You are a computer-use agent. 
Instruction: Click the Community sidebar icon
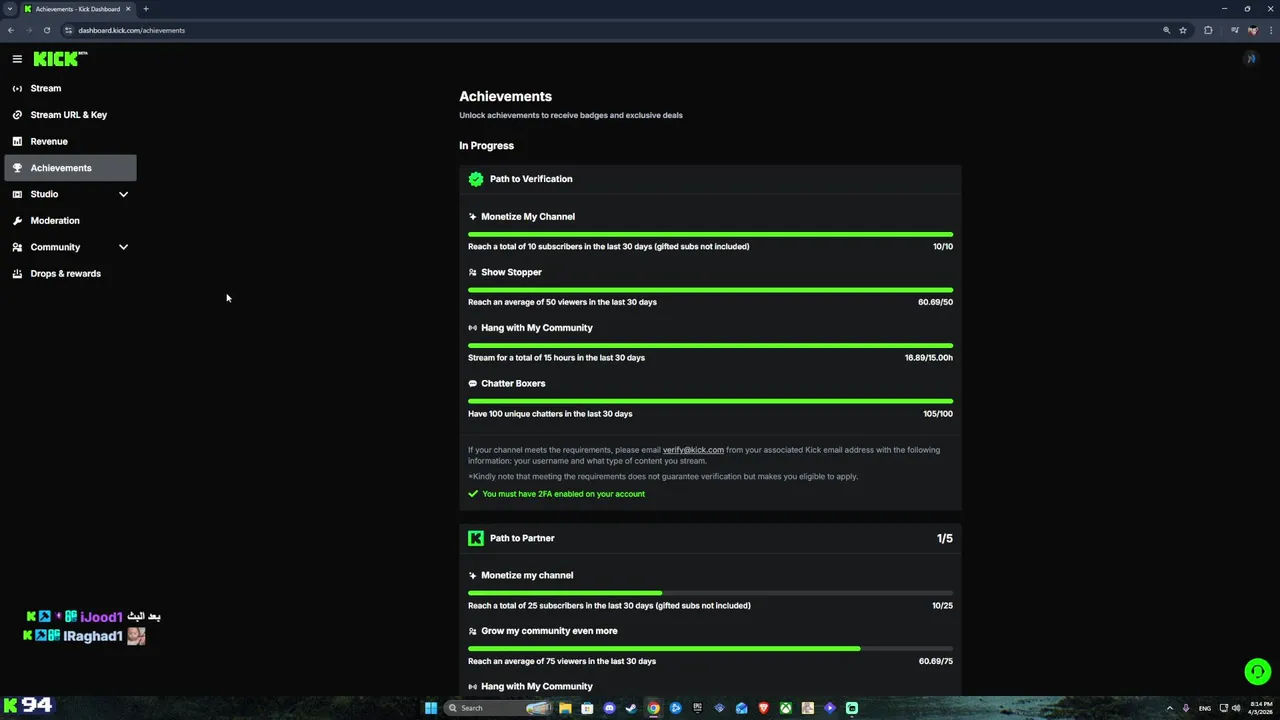pyautogui.click(x=17, y=247)
